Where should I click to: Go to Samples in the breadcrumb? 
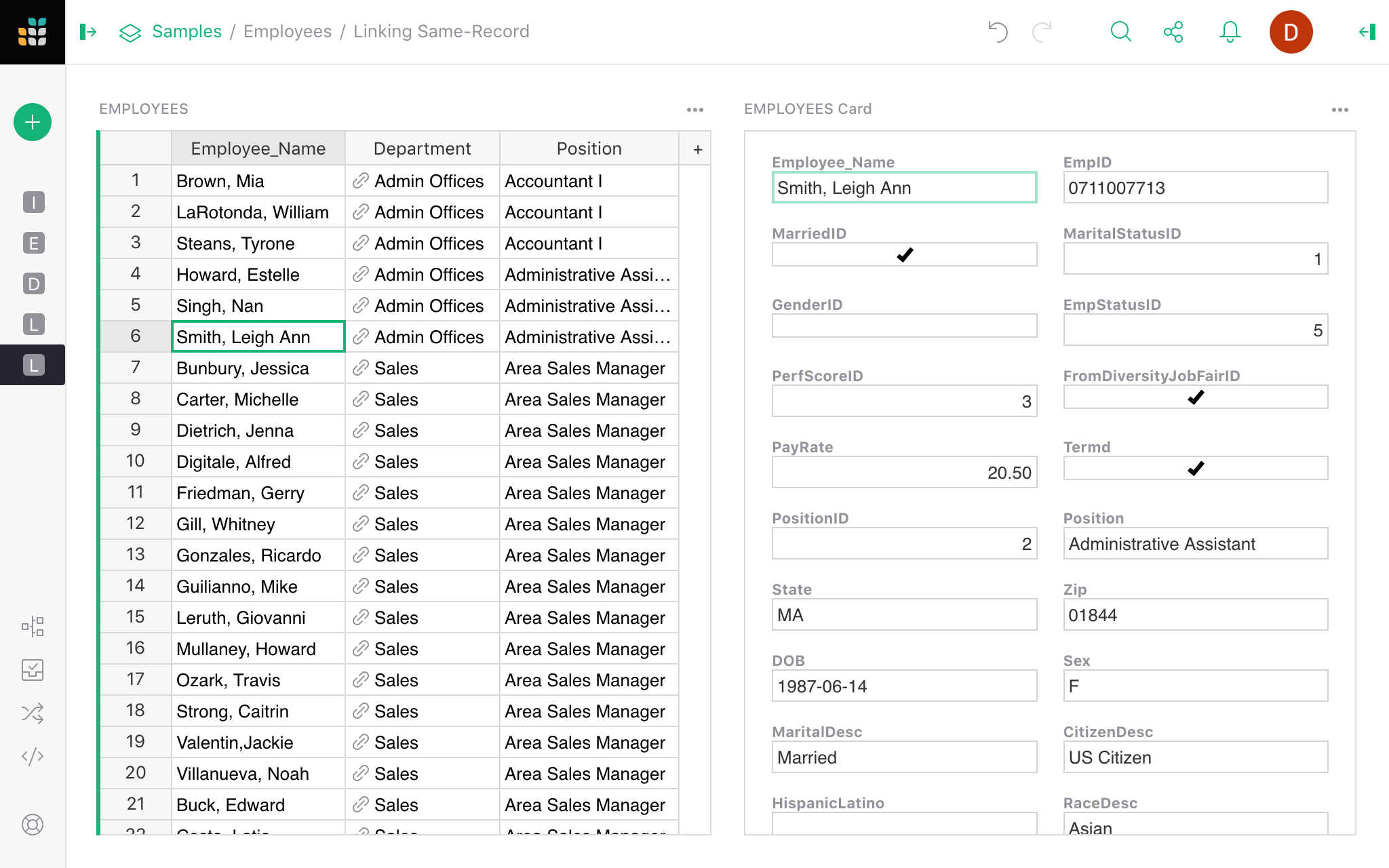click(x=187, y=32)
